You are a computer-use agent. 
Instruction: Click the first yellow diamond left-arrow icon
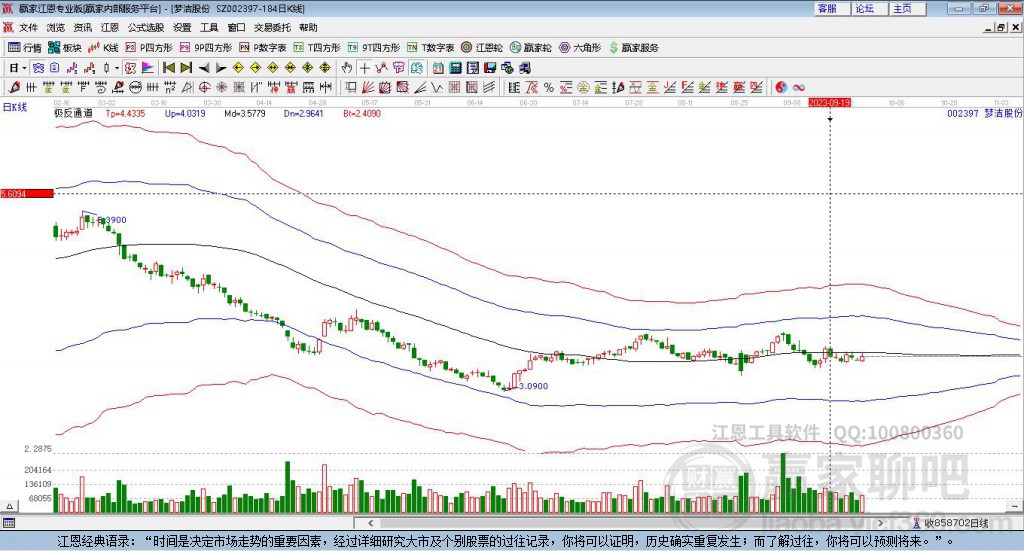[x=238, y=68]
